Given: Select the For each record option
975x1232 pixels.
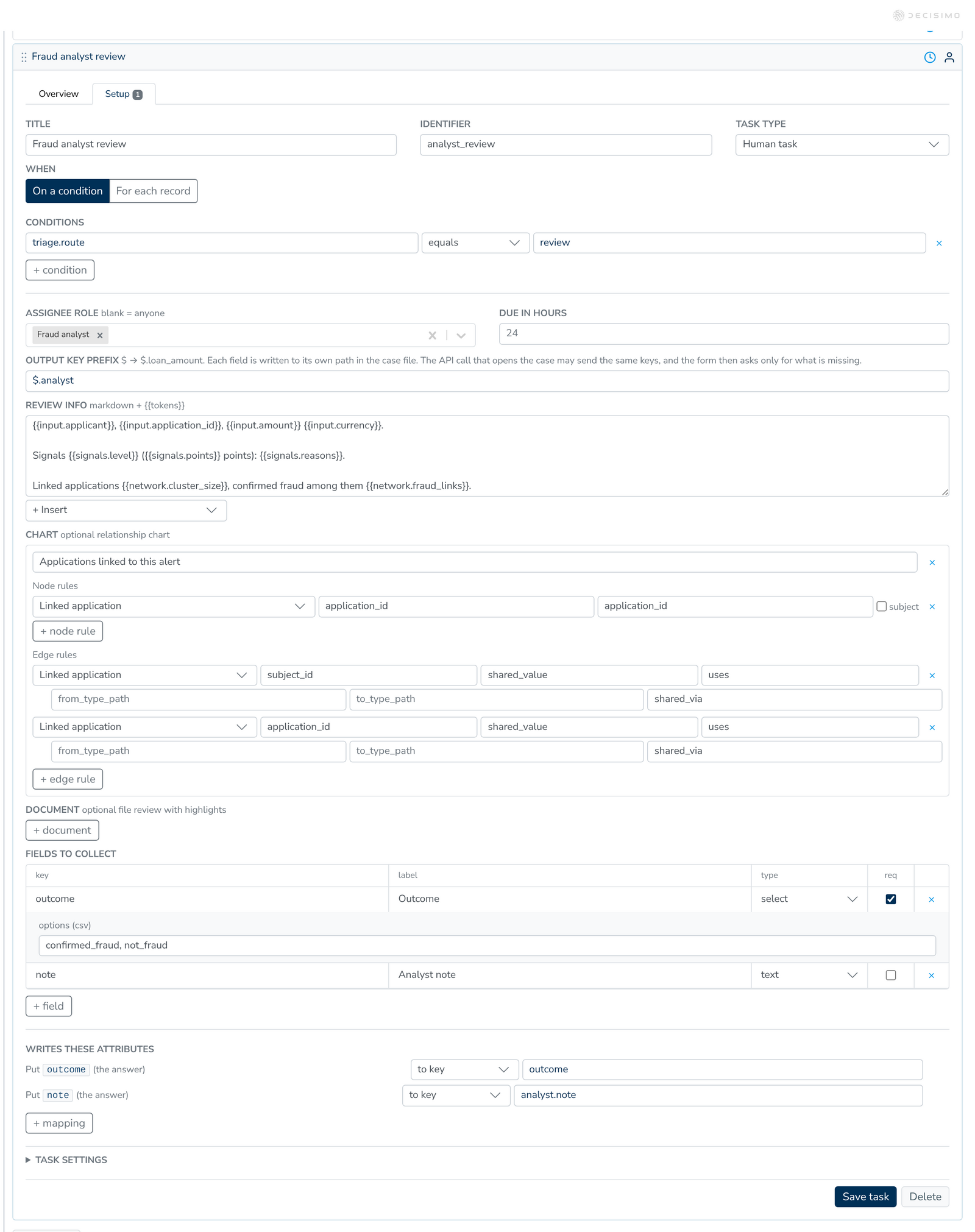Looking at the screenshot, I should (154, 191).
